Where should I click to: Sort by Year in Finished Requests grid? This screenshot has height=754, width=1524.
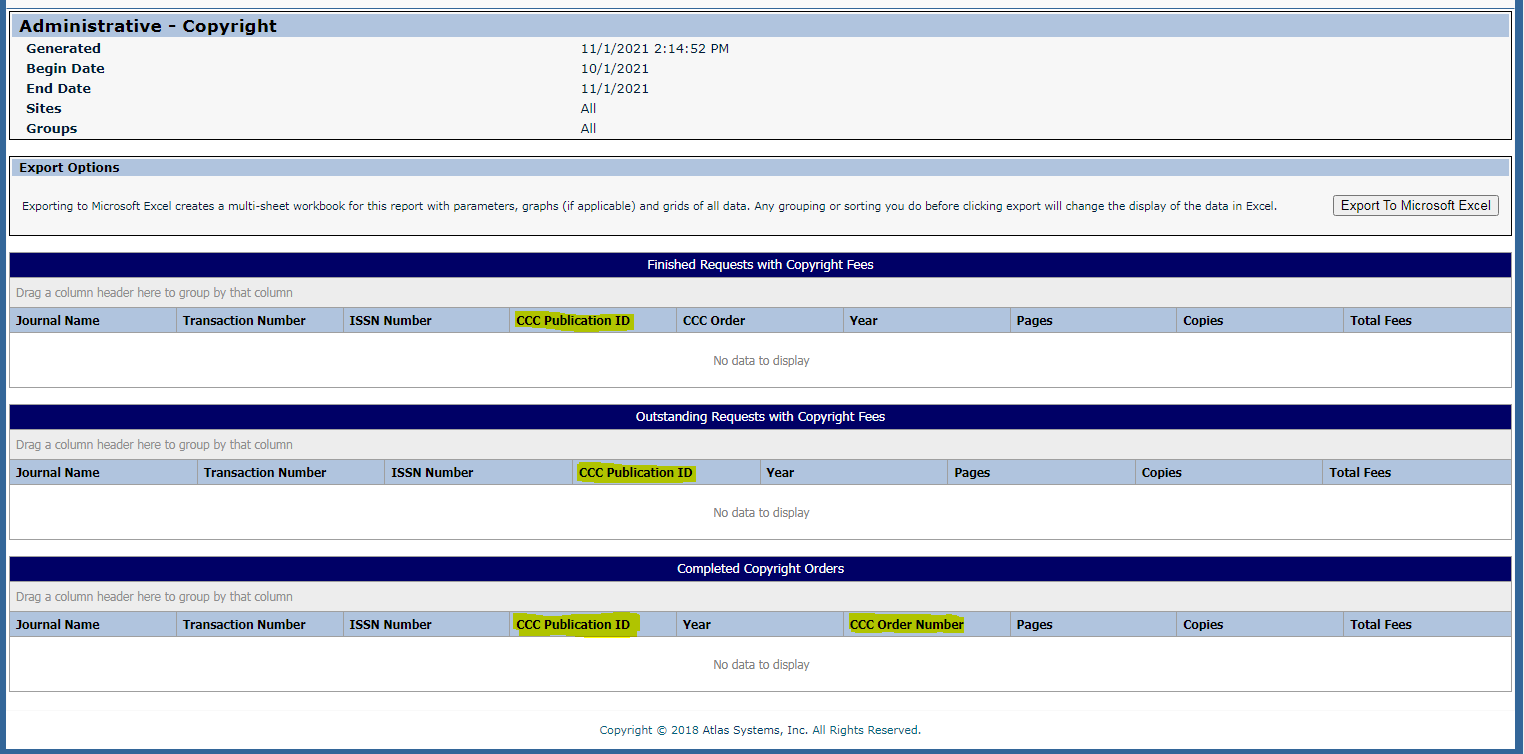862,319
